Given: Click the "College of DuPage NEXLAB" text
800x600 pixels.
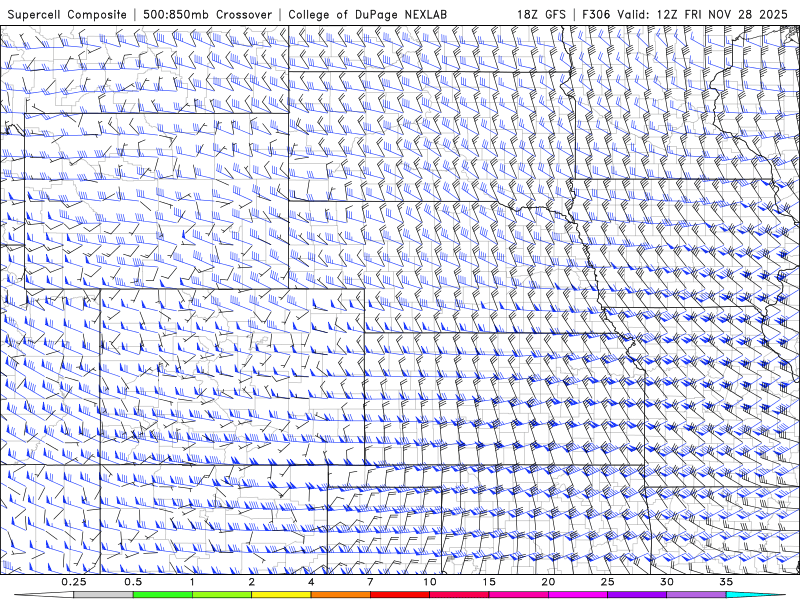Looking at the screenshot, I should (367, 15).
